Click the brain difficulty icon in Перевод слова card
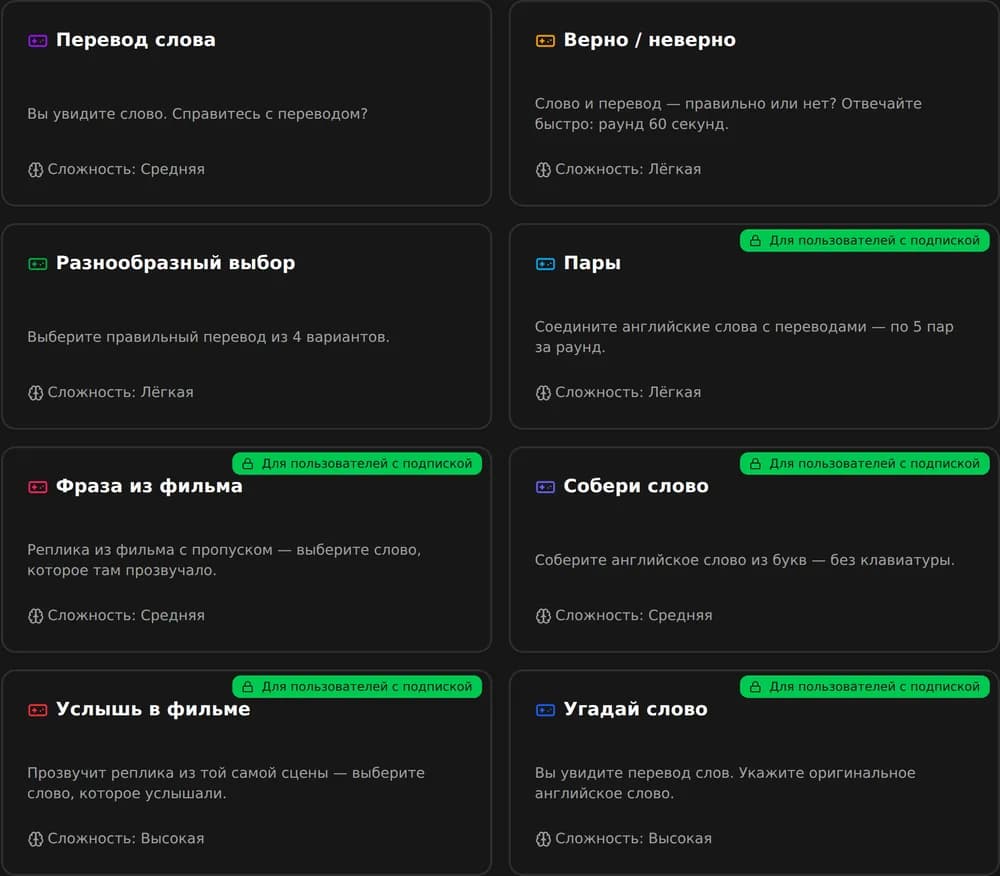 [36, 170]
